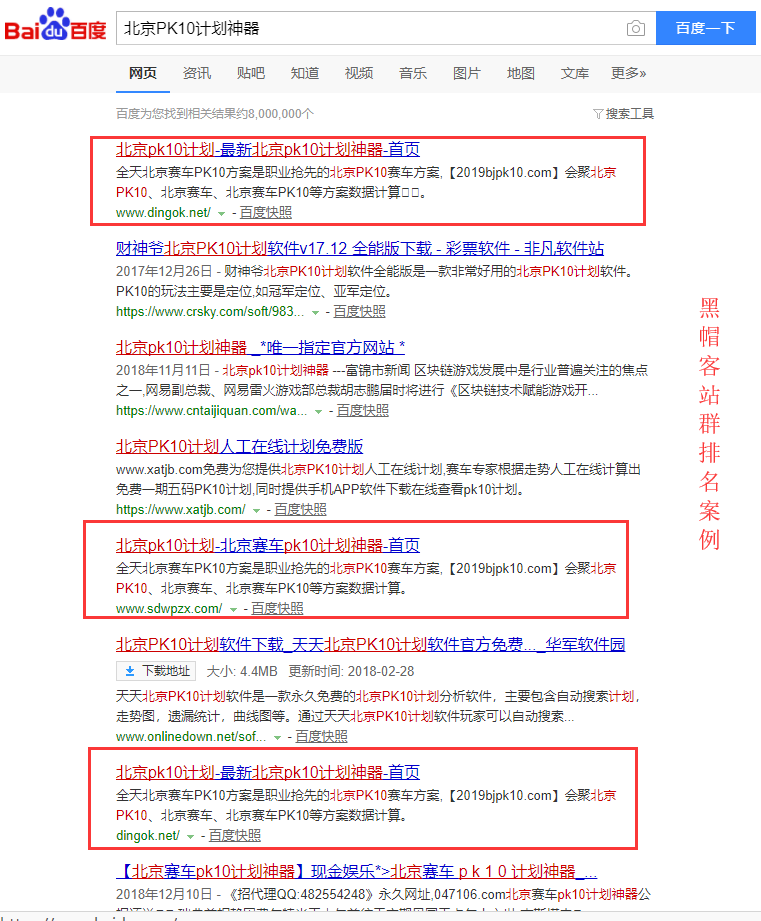Switch to the 资讯 tab

pos(197,73)
